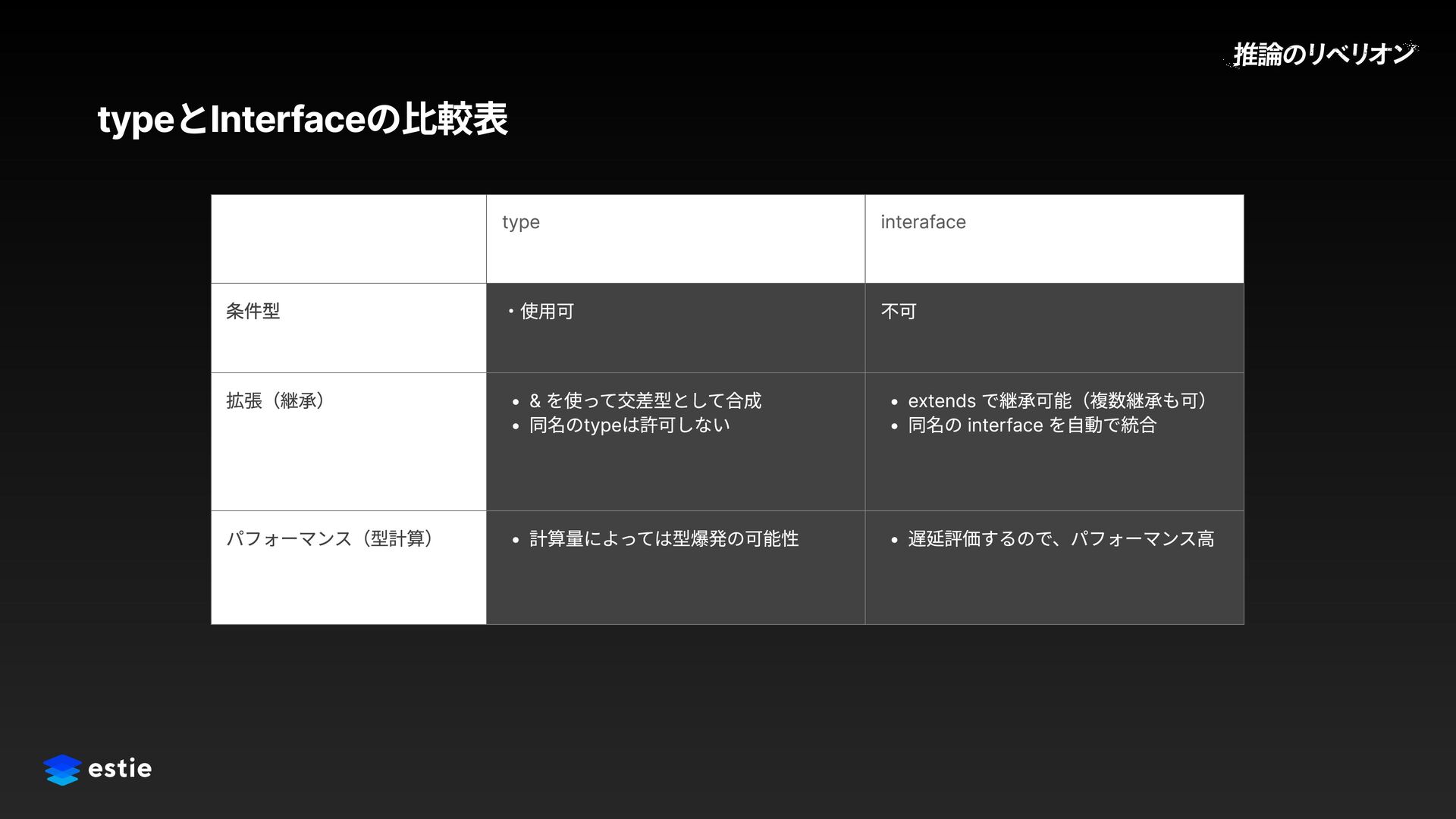Viewport: 1456px width, 819px height.
Task: Click the estie wordmark text
Action: coord(120,769)
